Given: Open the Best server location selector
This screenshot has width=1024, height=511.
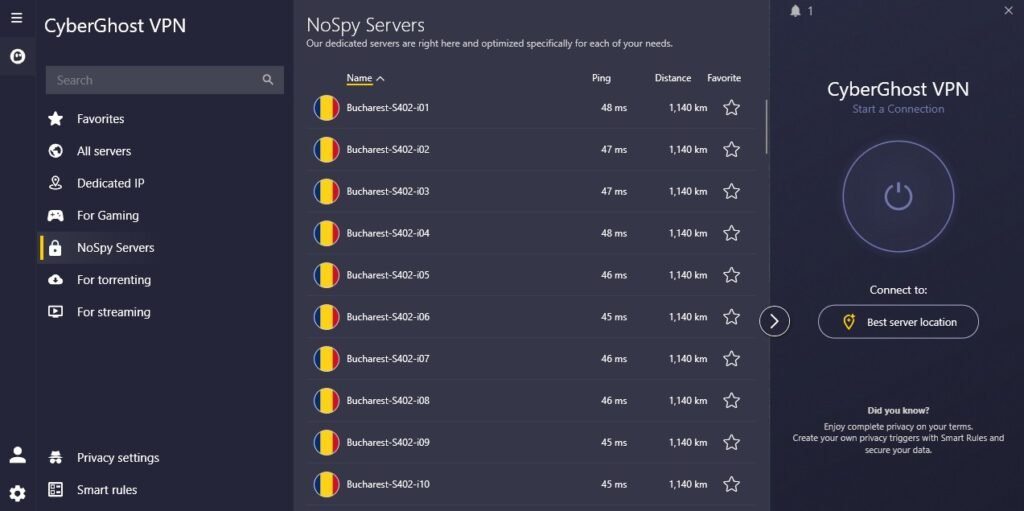Looking at the screenshot, I should [x=898, y=321].
